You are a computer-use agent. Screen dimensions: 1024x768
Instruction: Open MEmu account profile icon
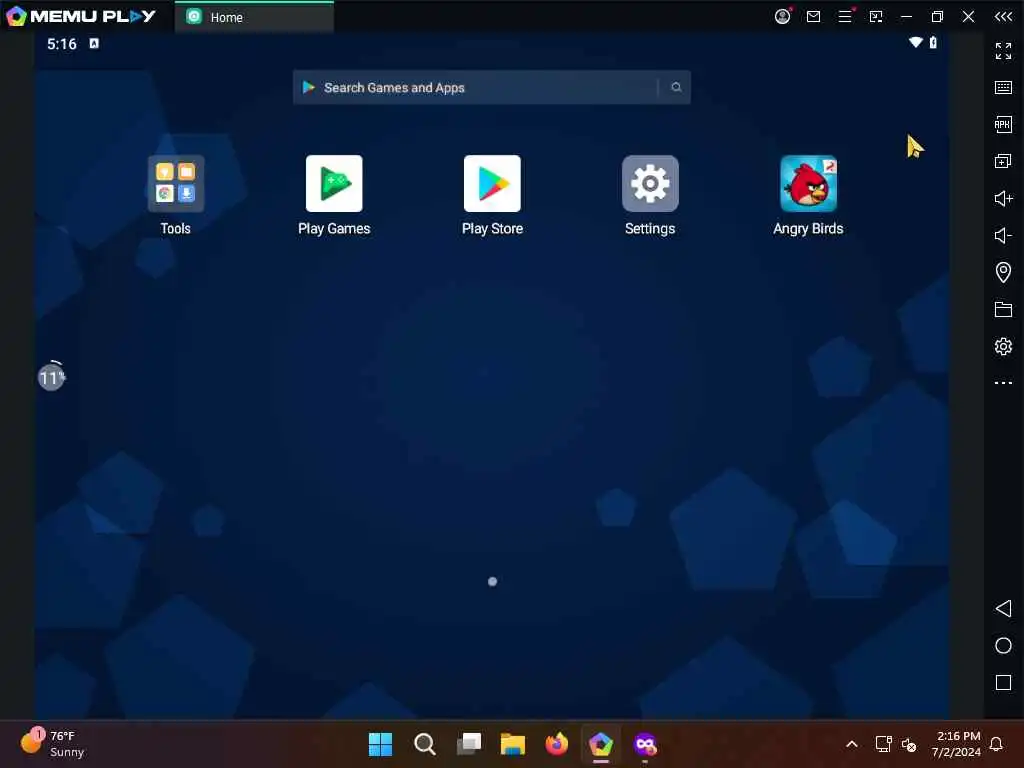[x=782, y=16]
